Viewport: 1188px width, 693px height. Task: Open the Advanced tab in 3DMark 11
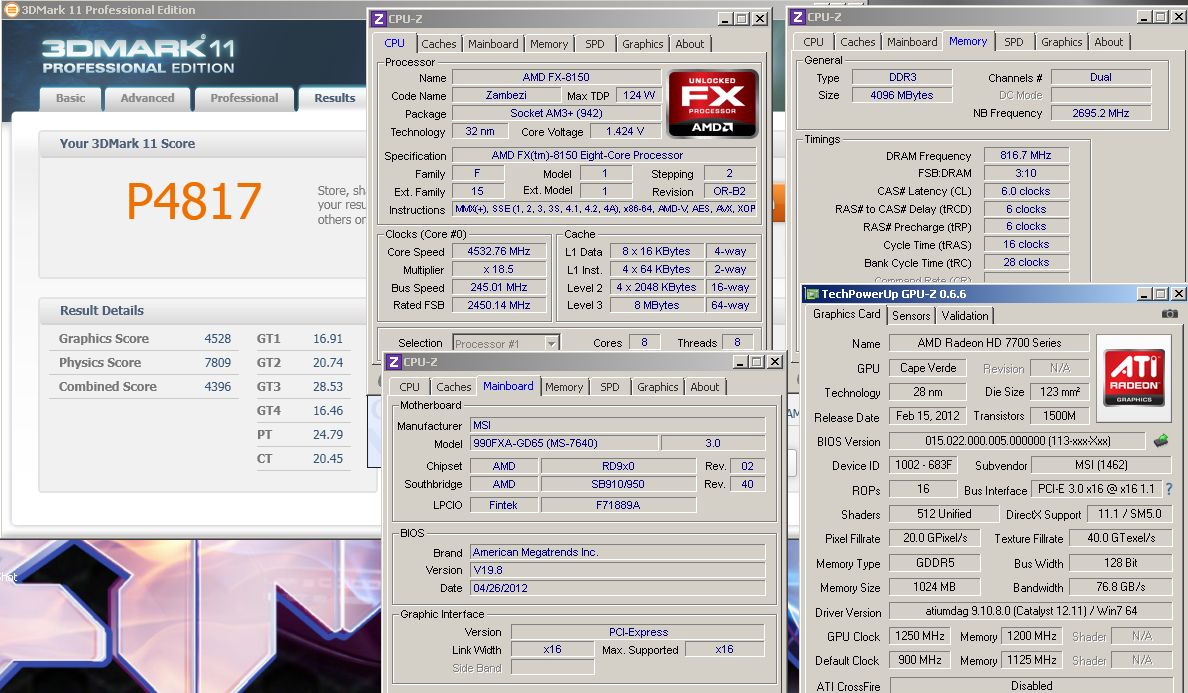[147, 98]
